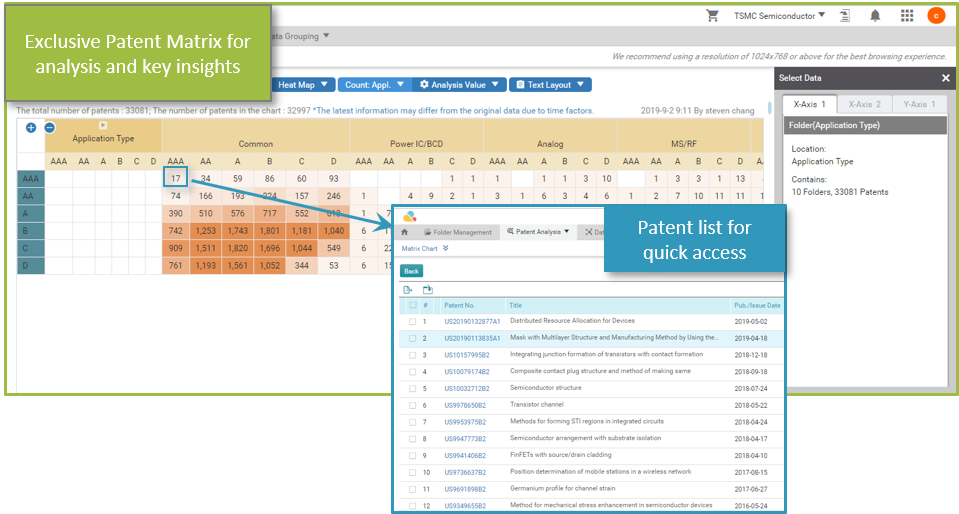Click the matrix cell with value 390
Image resolution: width=959 pixels, height=514 pixels.
[176, 214]
